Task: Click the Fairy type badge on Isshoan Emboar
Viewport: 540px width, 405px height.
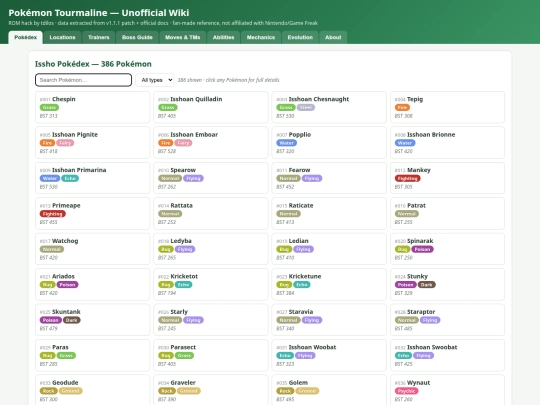Action: pyautogui.click(x=183, y=143)
